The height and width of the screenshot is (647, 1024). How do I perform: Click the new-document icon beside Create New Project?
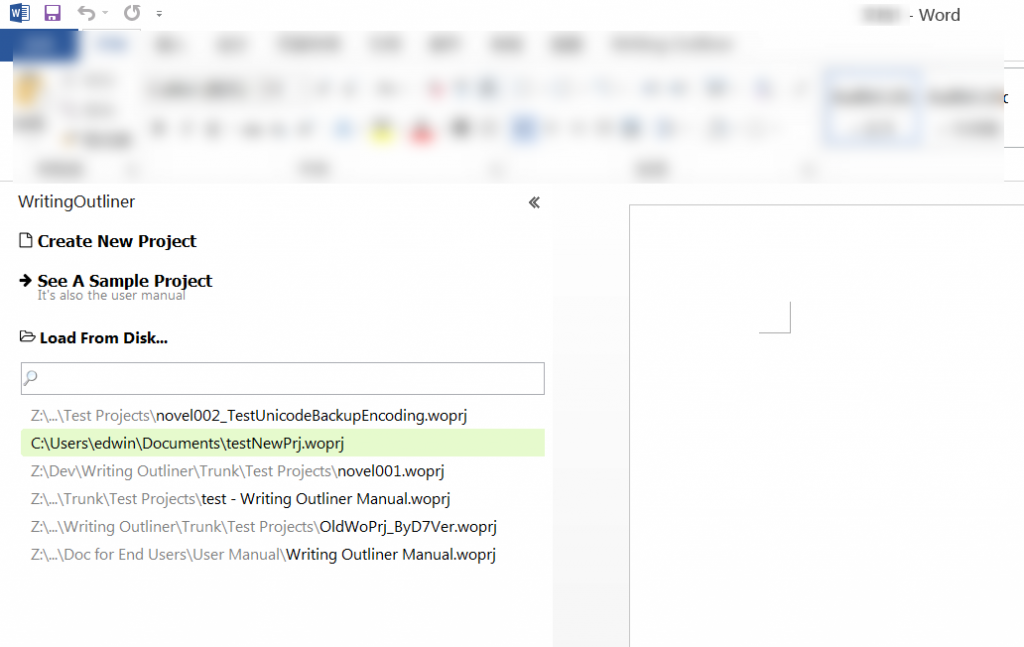[x=24, y=240]
